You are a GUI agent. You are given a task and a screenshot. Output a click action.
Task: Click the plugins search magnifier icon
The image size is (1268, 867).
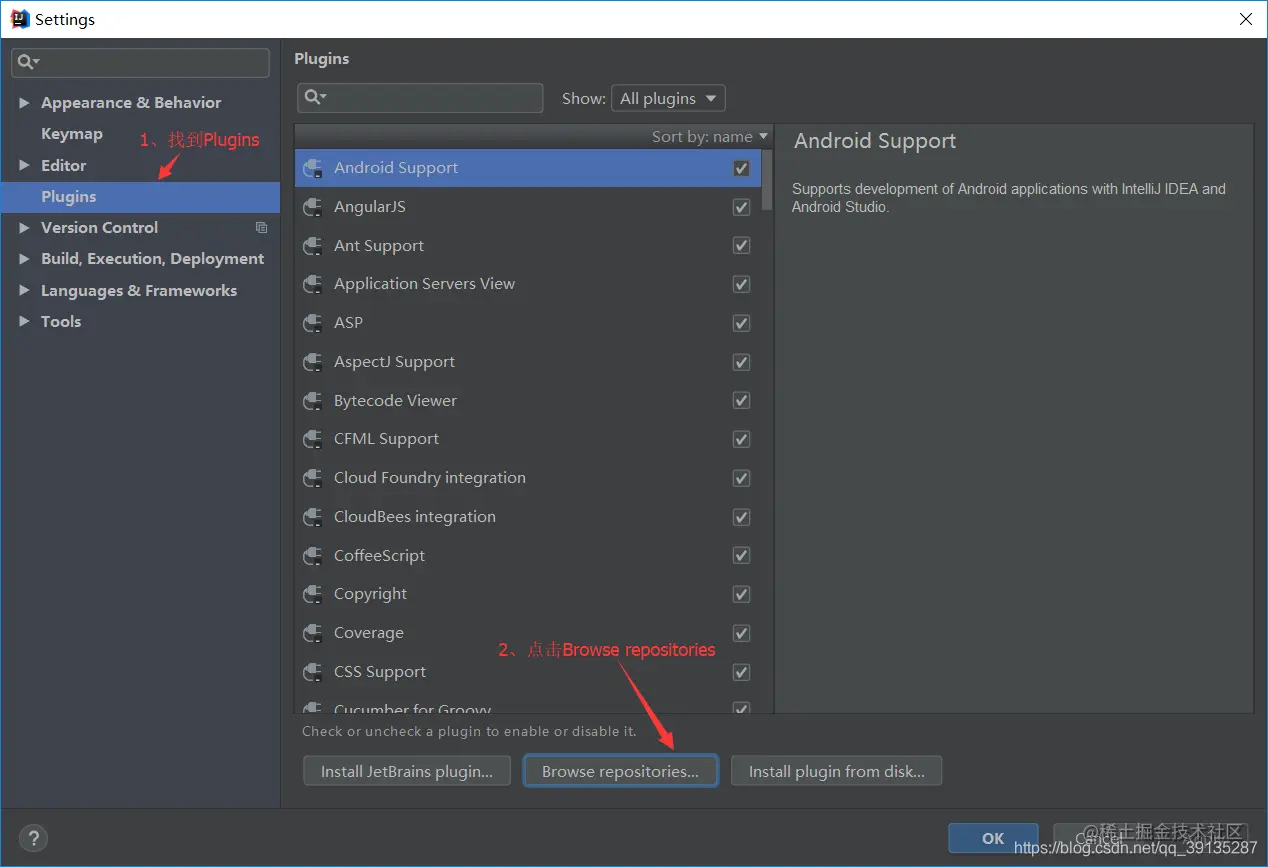(x=314, y=97)
